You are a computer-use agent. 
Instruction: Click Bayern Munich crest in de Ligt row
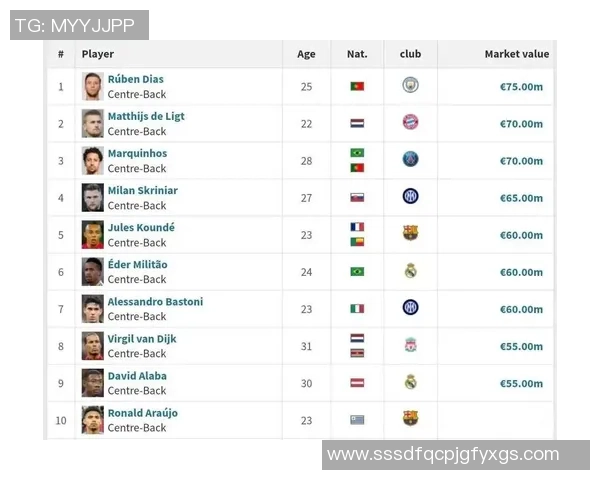410,123
